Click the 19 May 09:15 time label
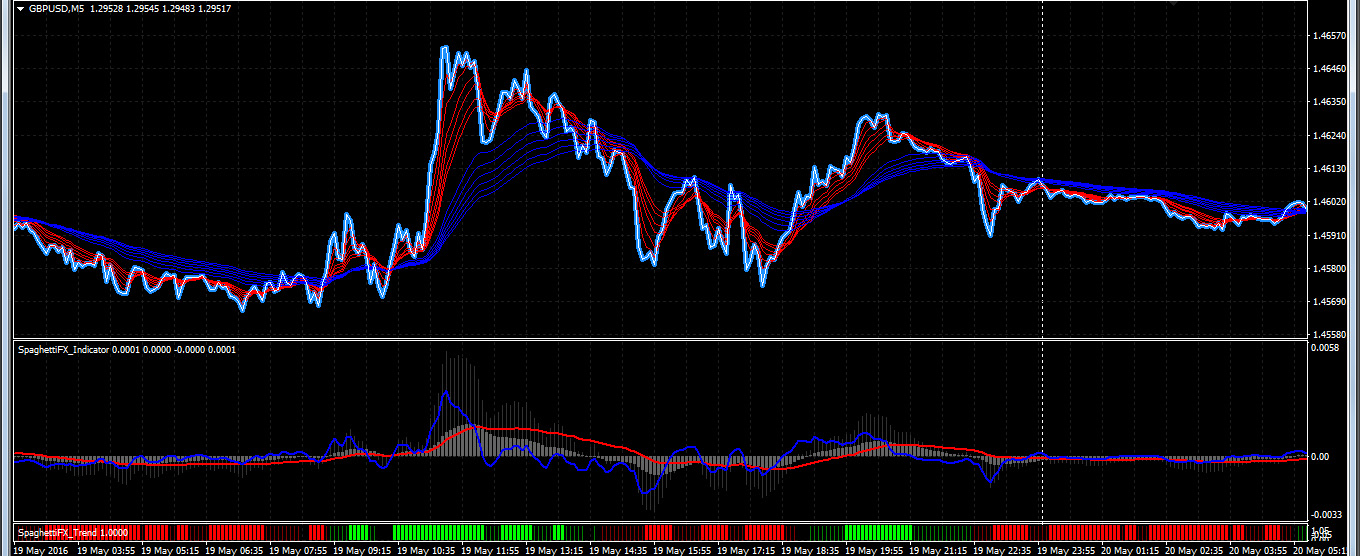 362,550
